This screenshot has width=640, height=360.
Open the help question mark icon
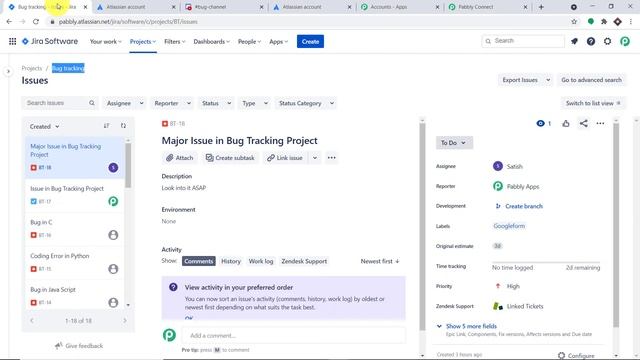[x=591, y=41]
